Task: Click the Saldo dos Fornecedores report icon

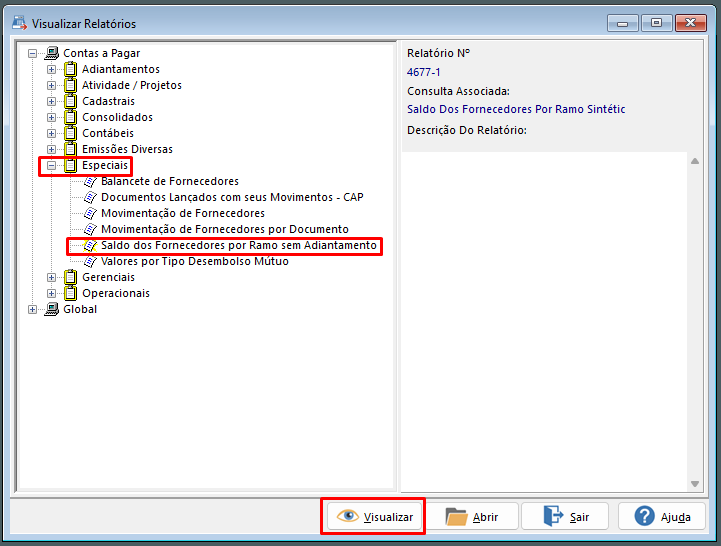Action: tap(90, 245)
